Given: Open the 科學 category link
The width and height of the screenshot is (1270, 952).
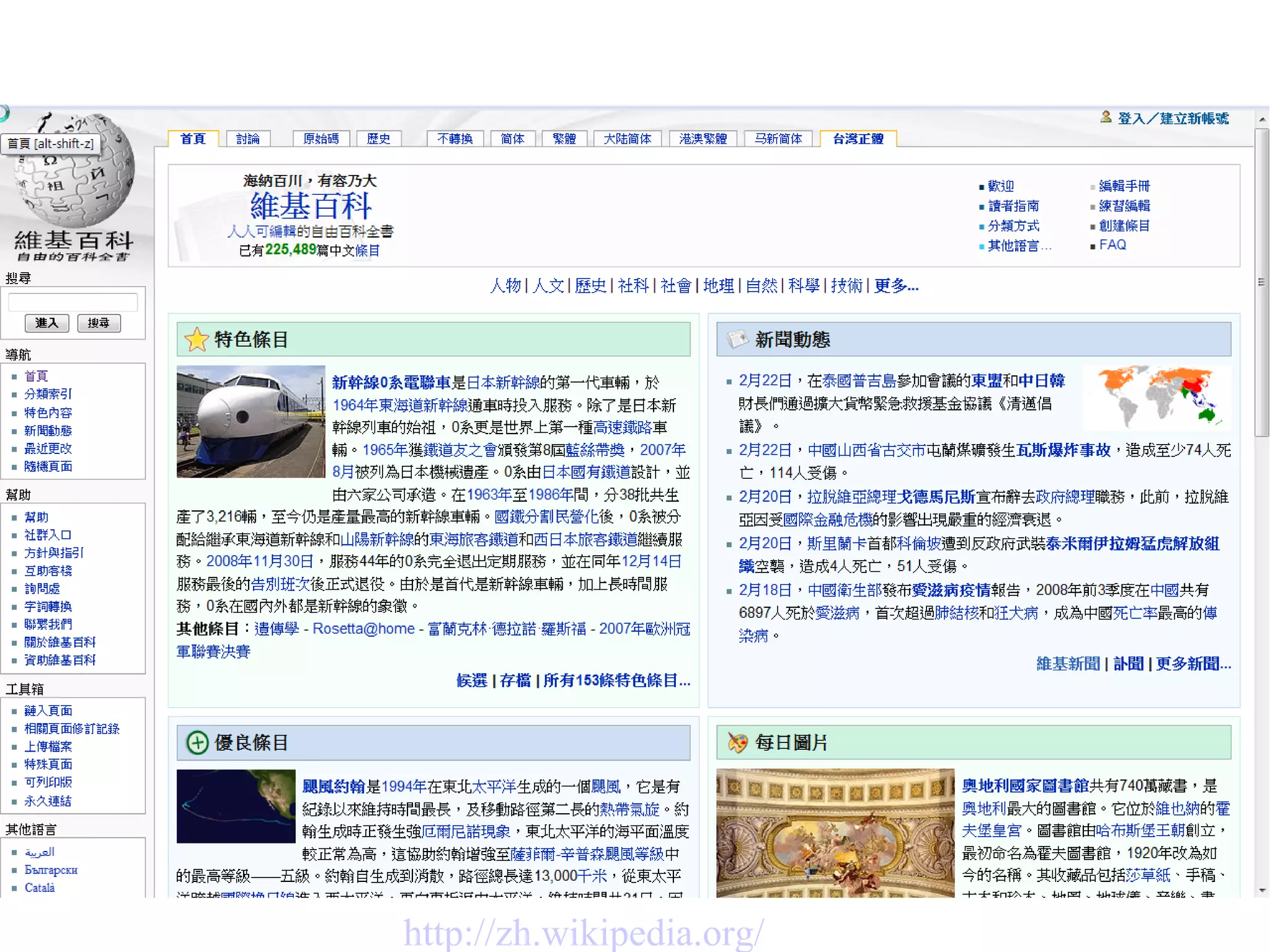Looking at the screenshot, I should coord(804,286).
